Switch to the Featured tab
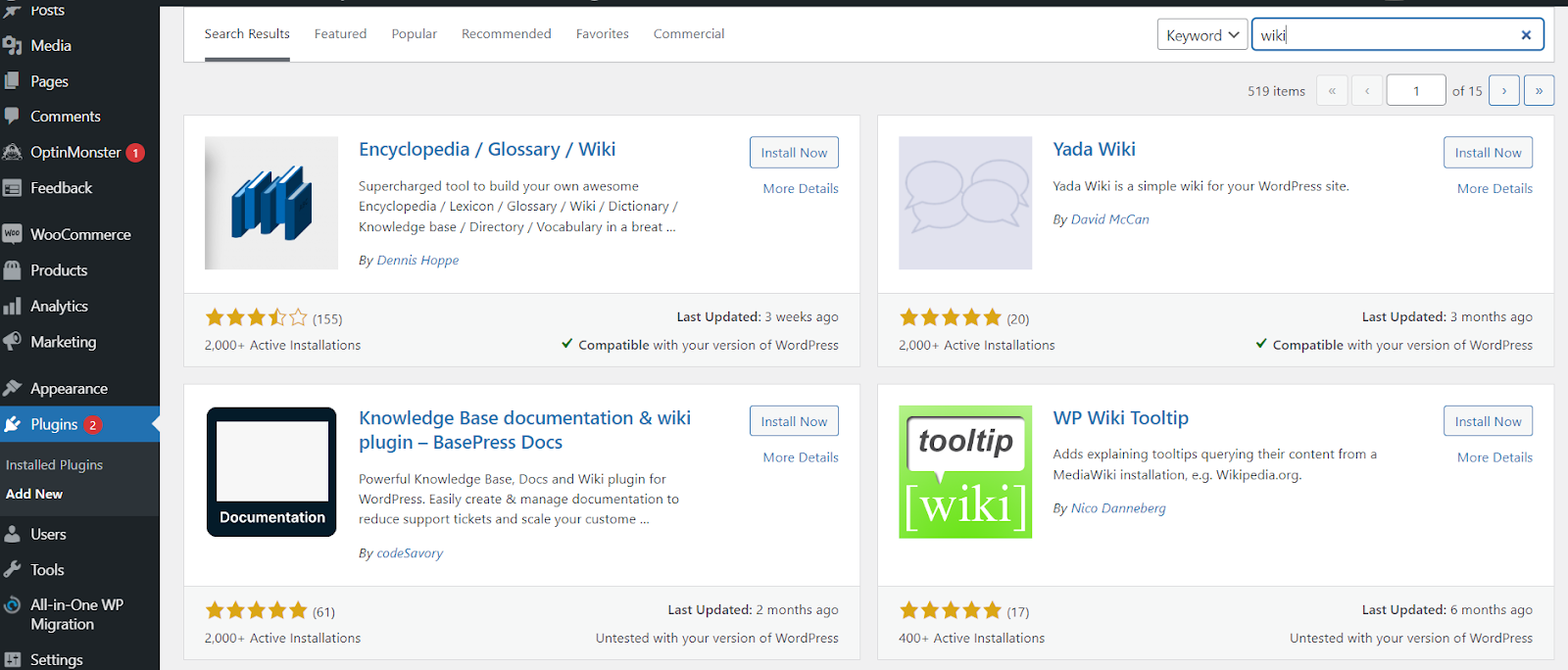This screenshot has width=1568, height=670. pyautogui.click(x=340, y=33)
